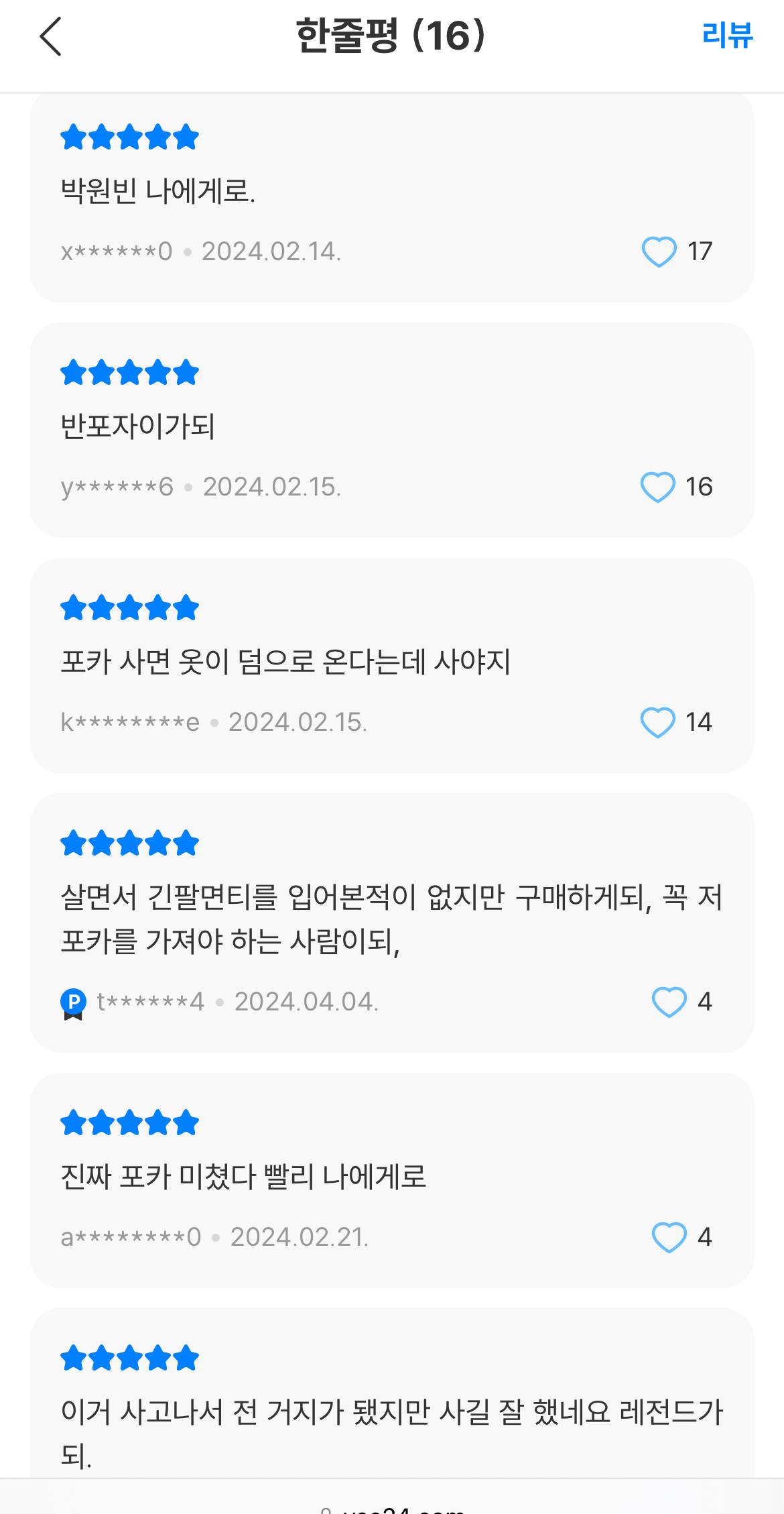Tap the back arrow icon
Viewport: 784px width, 1514px height.
coord(51,36)
